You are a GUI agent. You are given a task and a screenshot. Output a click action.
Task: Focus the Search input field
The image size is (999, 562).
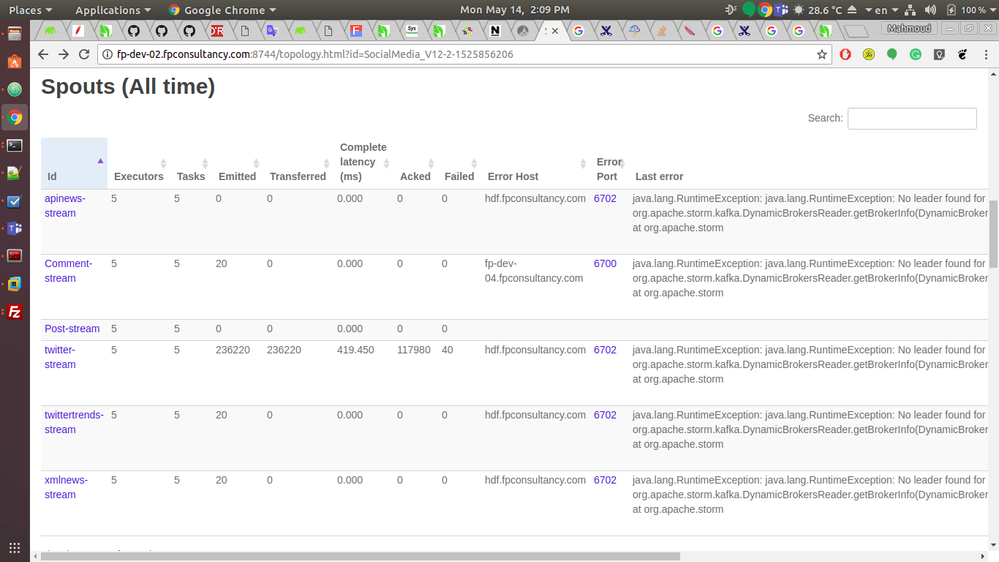click(x=911, y=118)
